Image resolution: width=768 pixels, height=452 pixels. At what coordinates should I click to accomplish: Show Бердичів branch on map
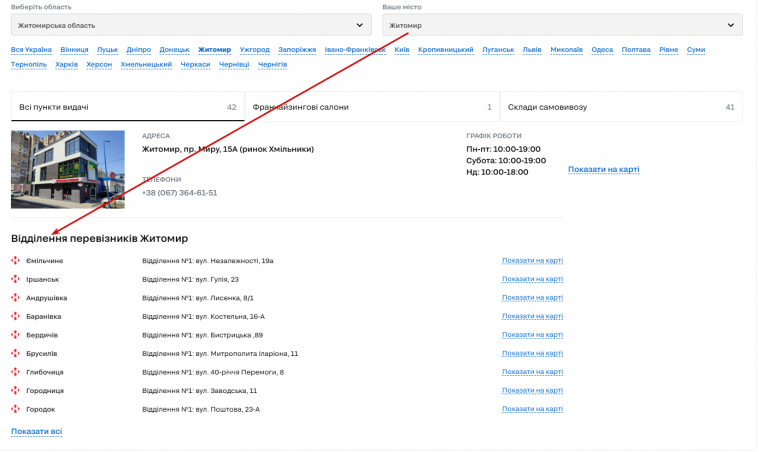(x=532, y=335)
